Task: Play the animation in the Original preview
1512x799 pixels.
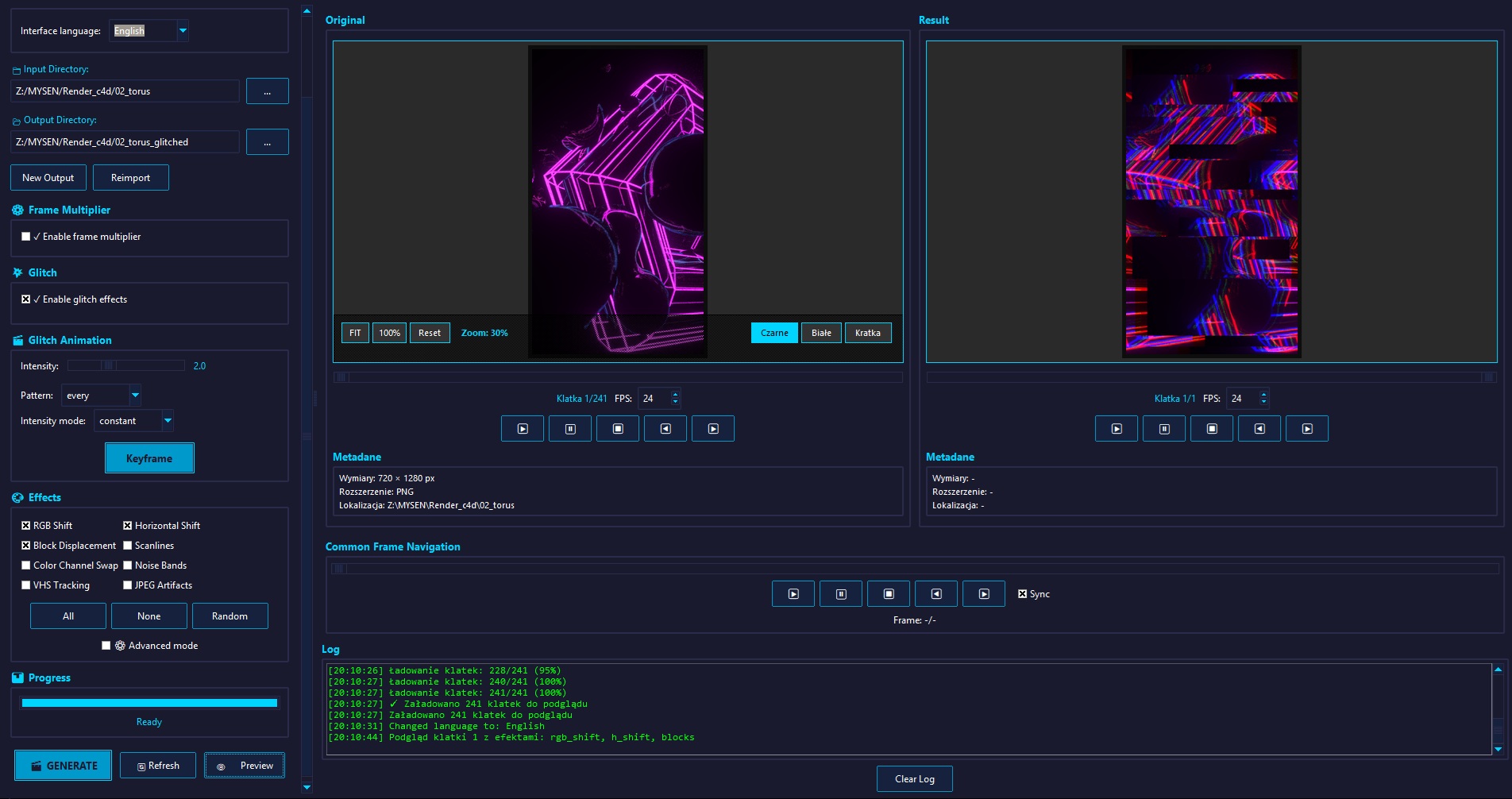Action: point(522,428)
